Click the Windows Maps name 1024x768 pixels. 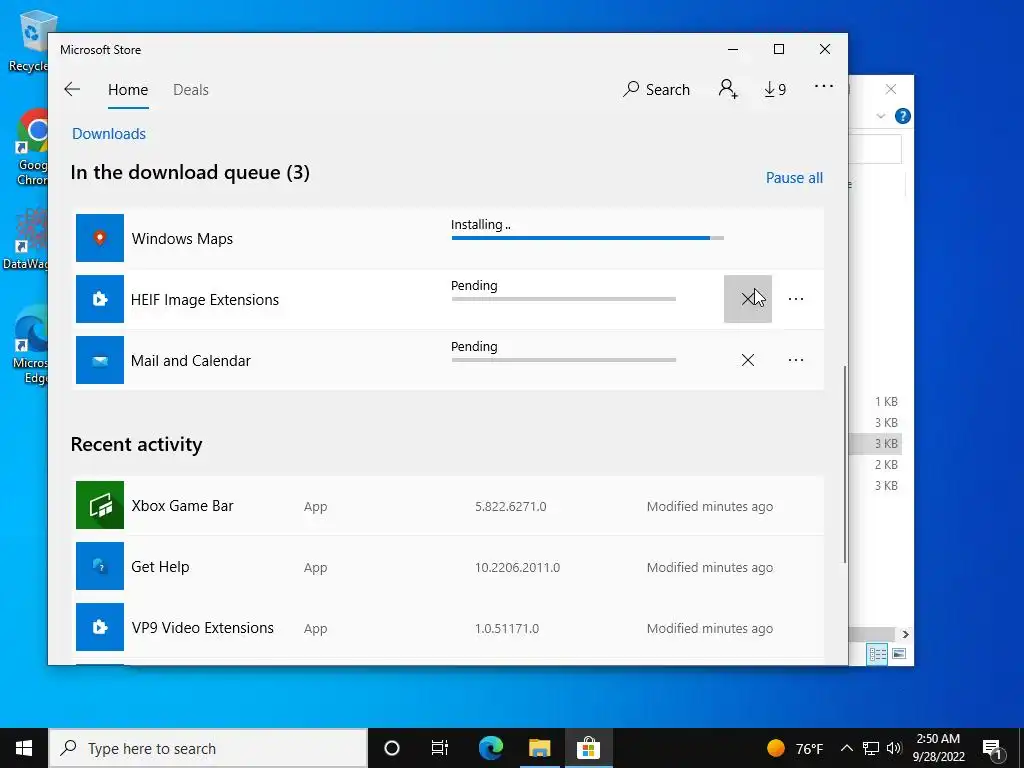point(182,238)
